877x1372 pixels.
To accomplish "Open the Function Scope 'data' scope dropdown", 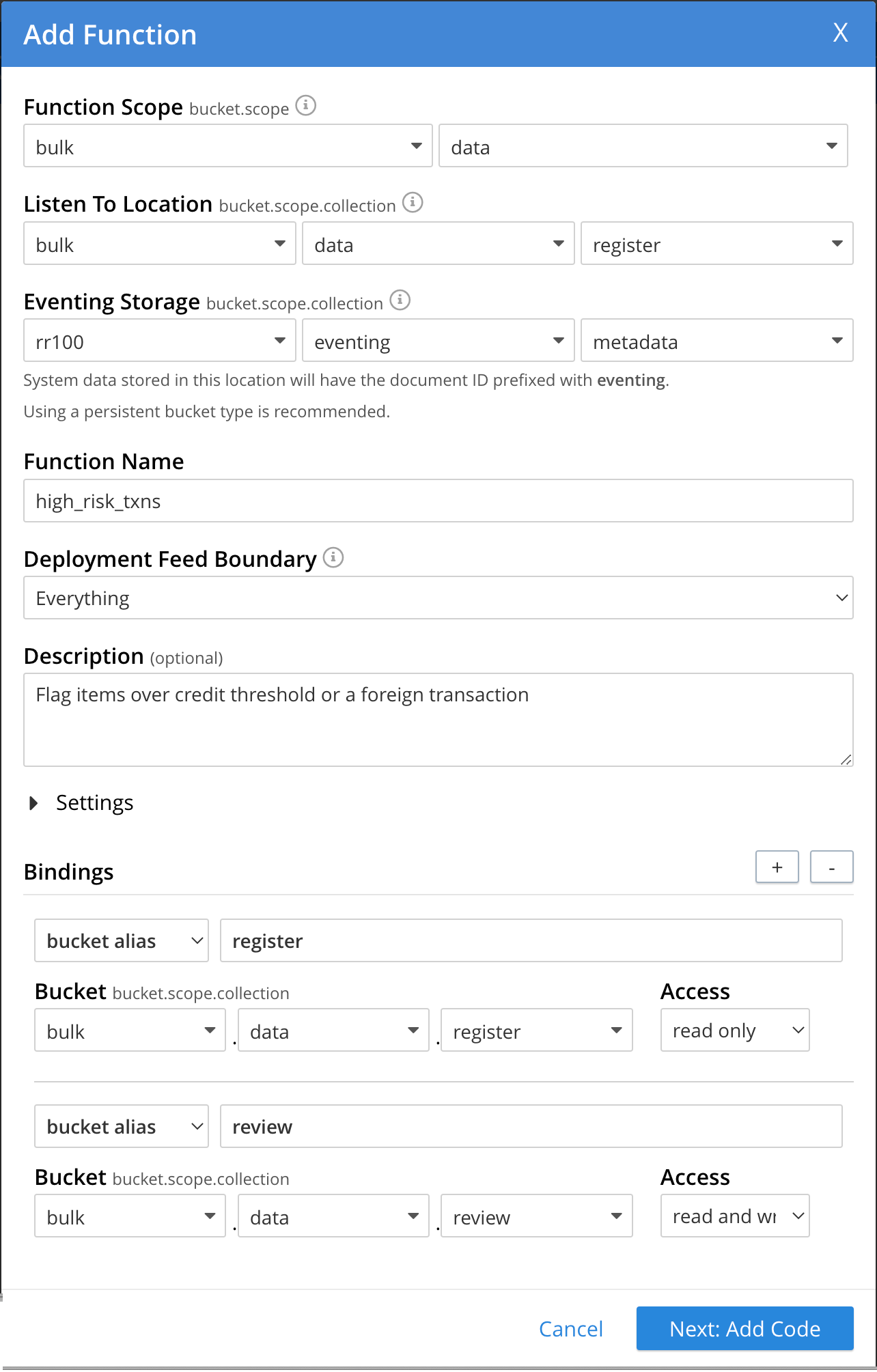I will click(x=643, y=146).
